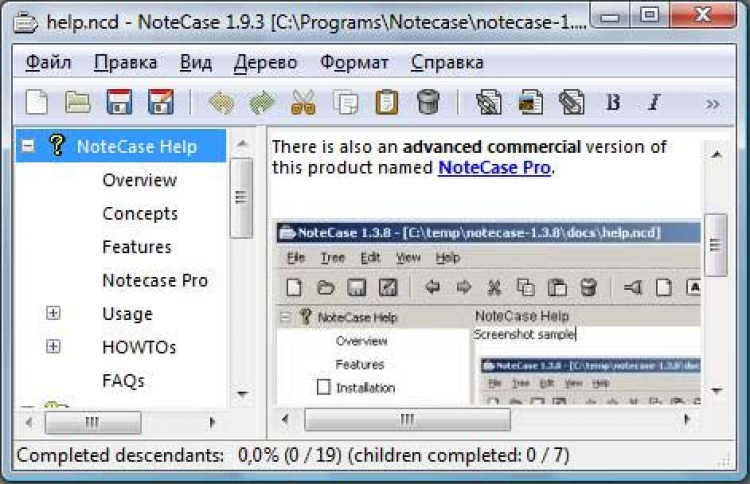750x484 pixels.
Task: Follow the NoteCase Pro hyperlink
Action: click(494, 168)
